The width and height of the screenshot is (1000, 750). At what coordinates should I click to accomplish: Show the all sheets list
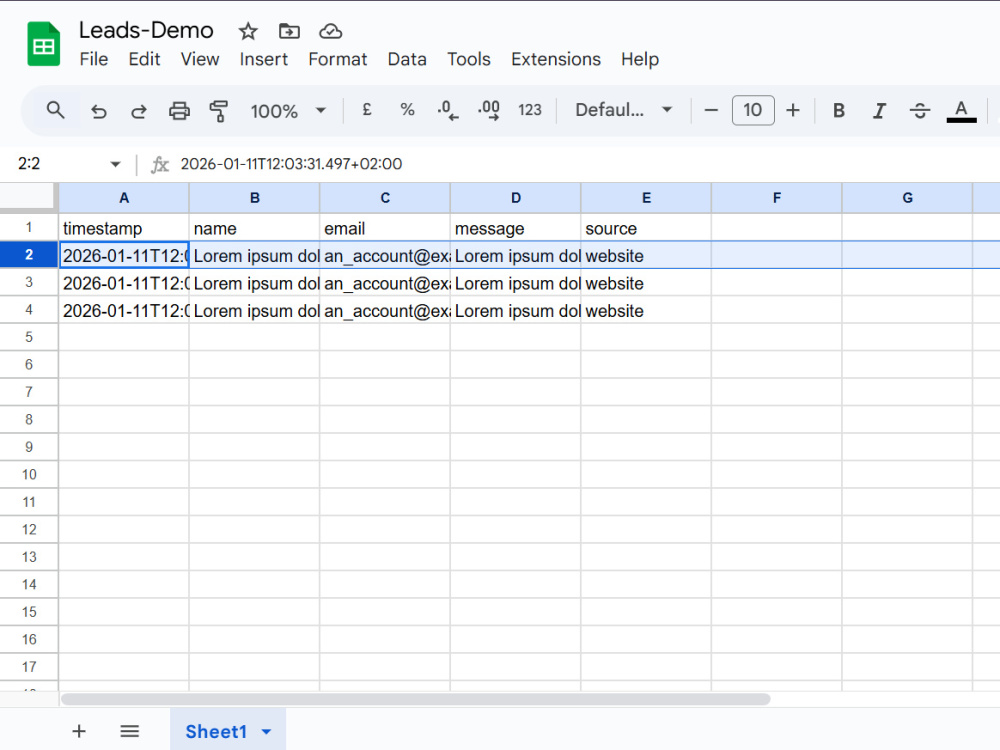point(129,731)
